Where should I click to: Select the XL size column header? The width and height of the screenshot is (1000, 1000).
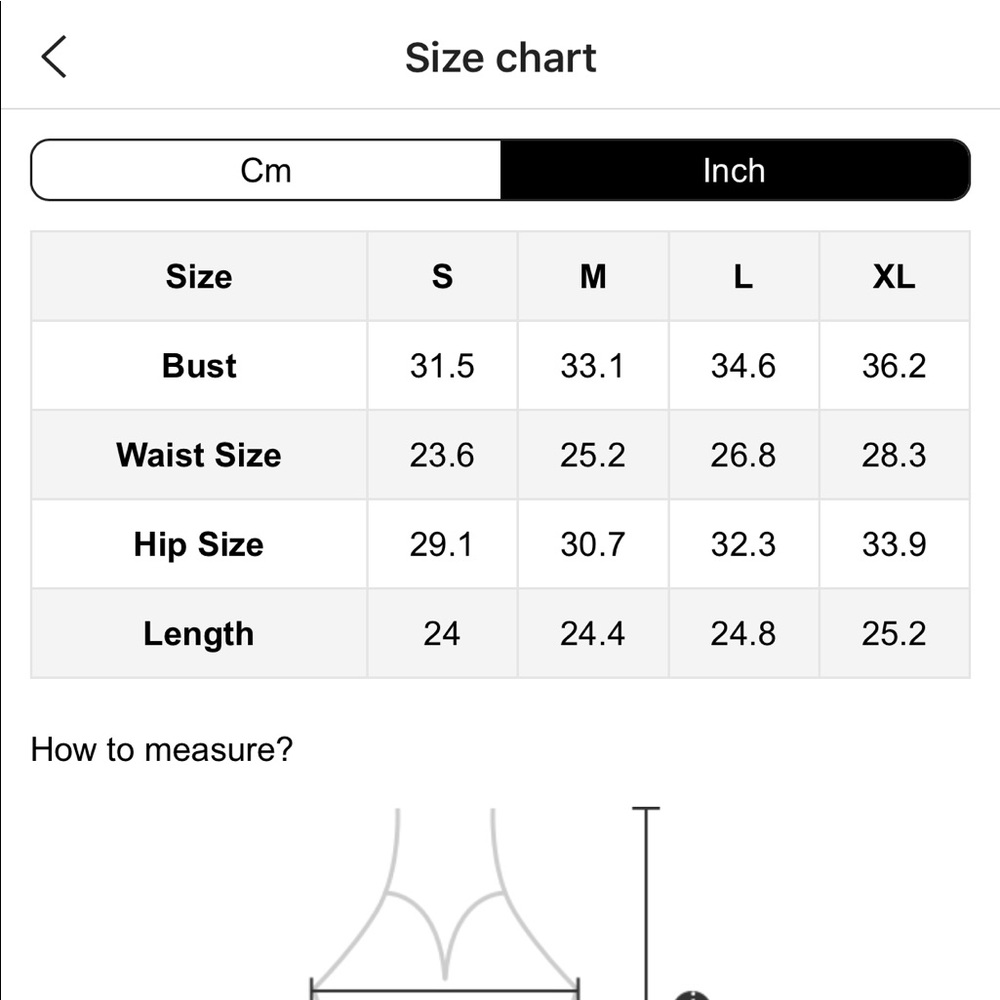pos(894,276)
